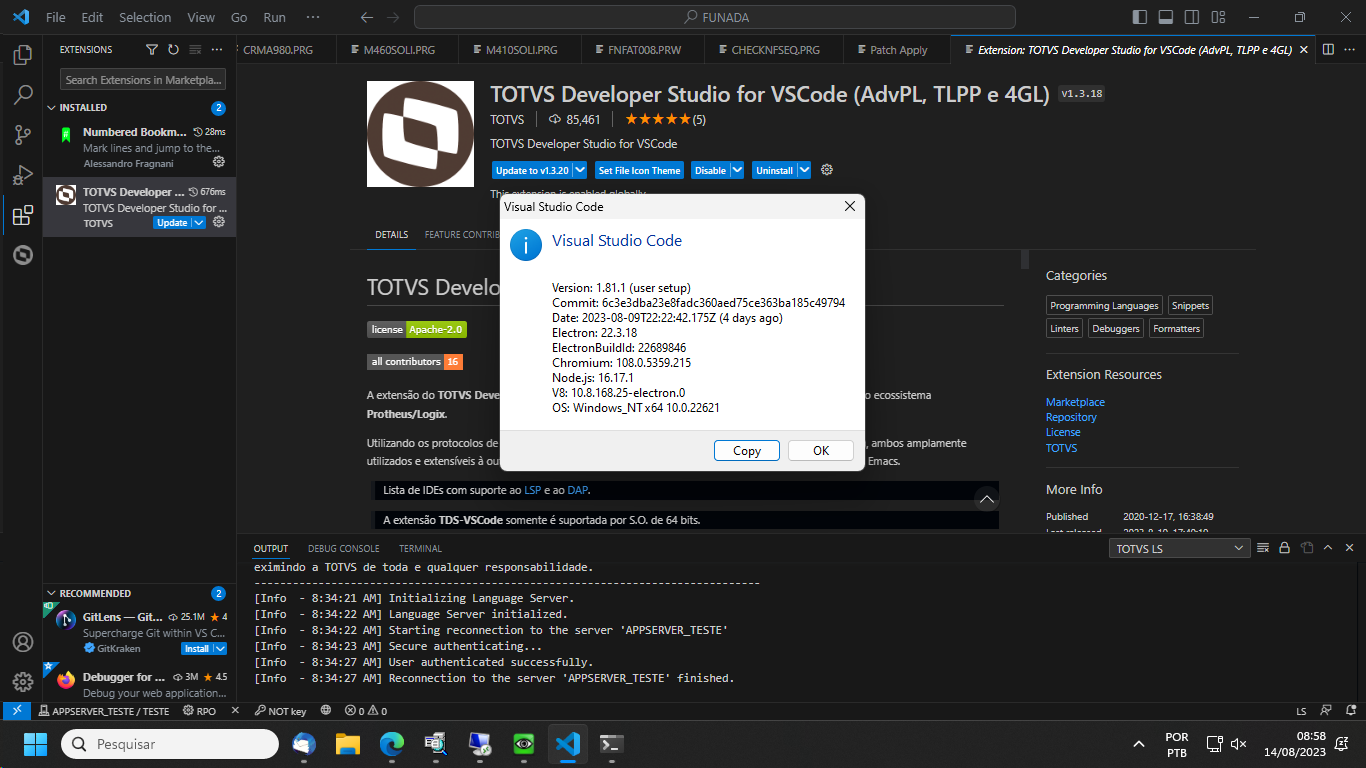Toggle the Lock Scrolling icon in output panel
The width and height of the screenshot is (1366, 768).
pos(1284,548)
